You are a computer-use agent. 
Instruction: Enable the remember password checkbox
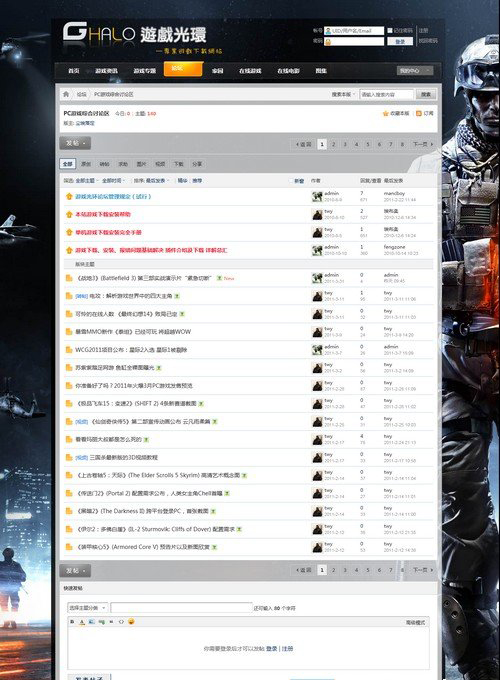coord(390,30)
